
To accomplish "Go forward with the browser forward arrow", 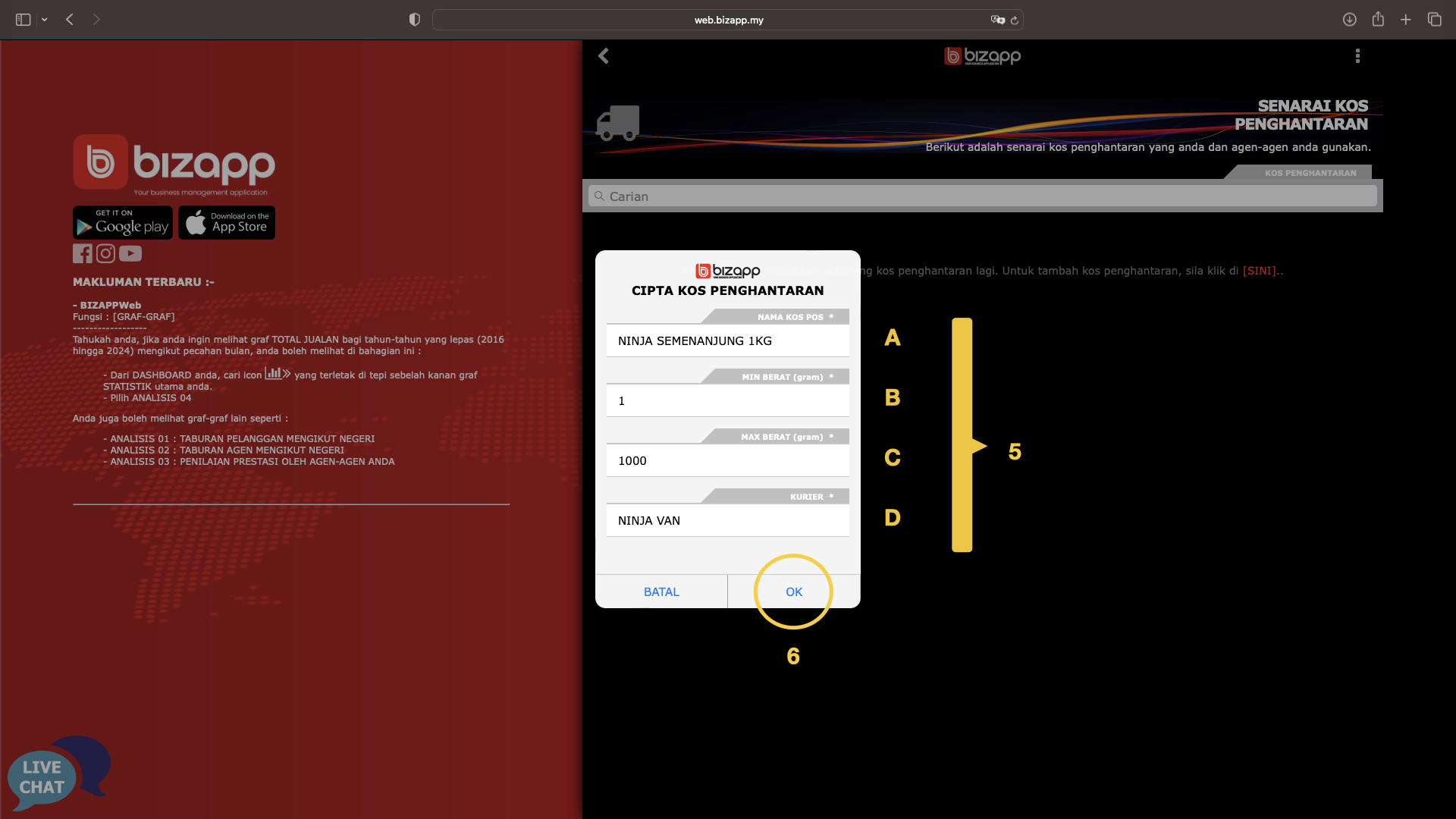I will point(96,20).
